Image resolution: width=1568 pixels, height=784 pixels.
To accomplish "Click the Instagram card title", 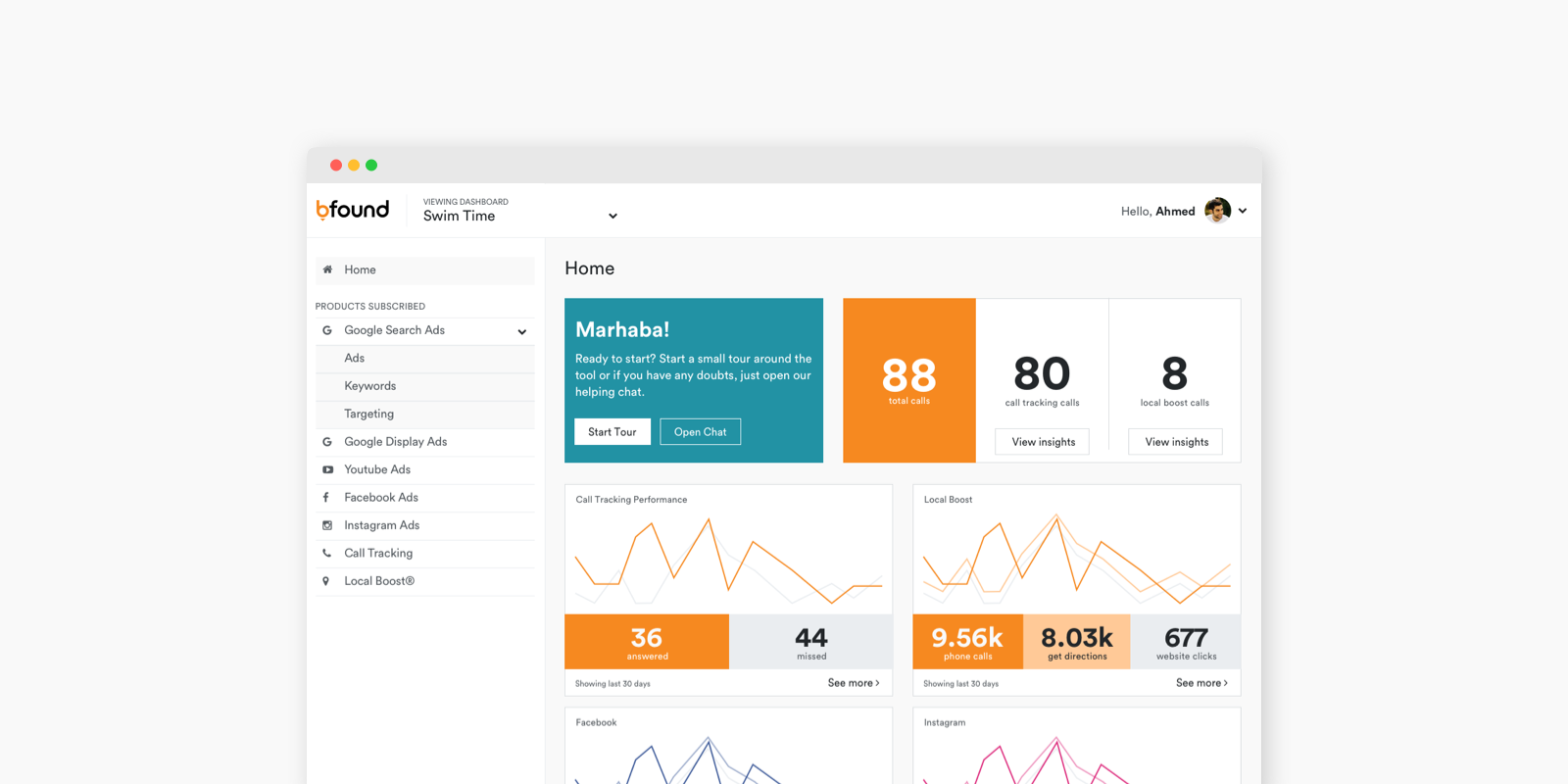I will [x=945, y=722].
